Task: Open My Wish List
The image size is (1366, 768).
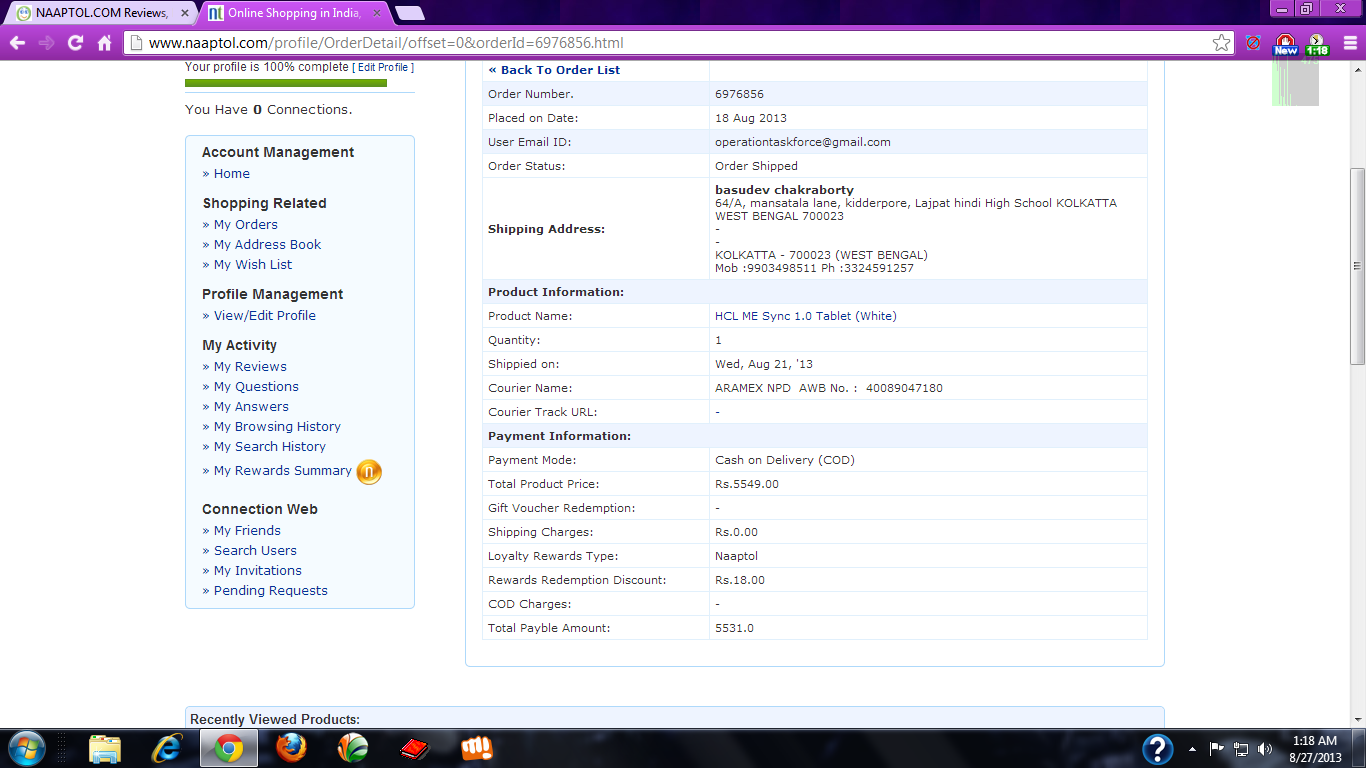Action: [253, 265]
